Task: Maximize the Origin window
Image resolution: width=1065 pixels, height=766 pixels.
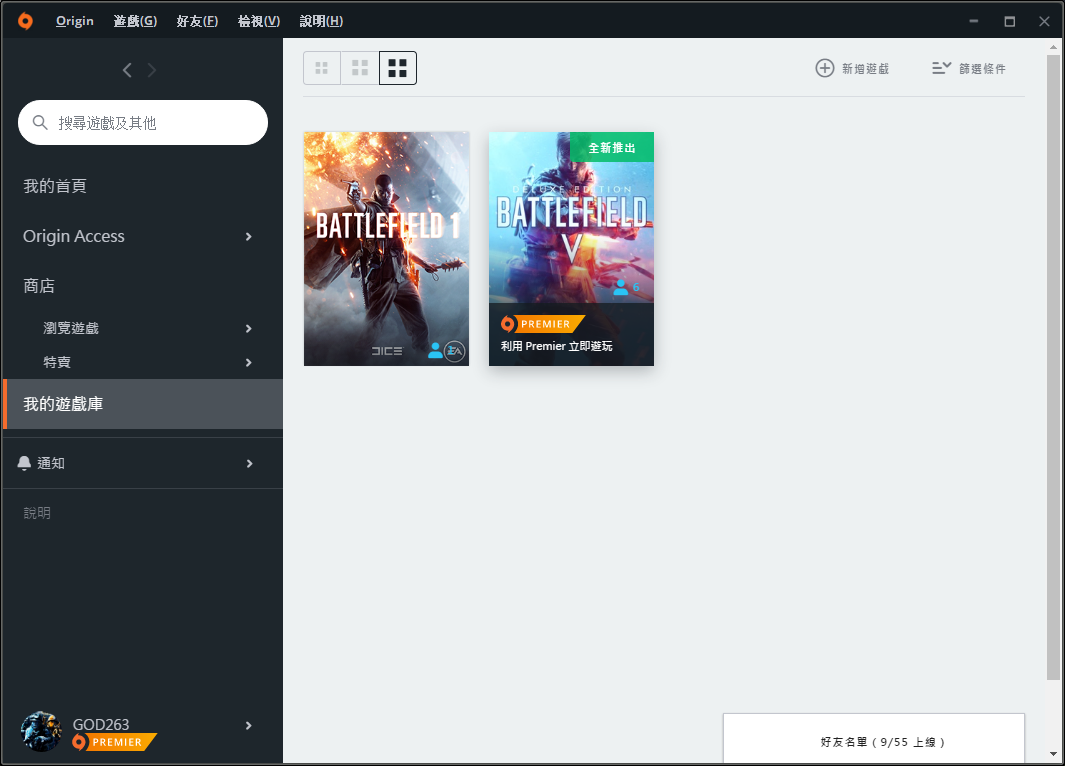Action: point(1009,21)
